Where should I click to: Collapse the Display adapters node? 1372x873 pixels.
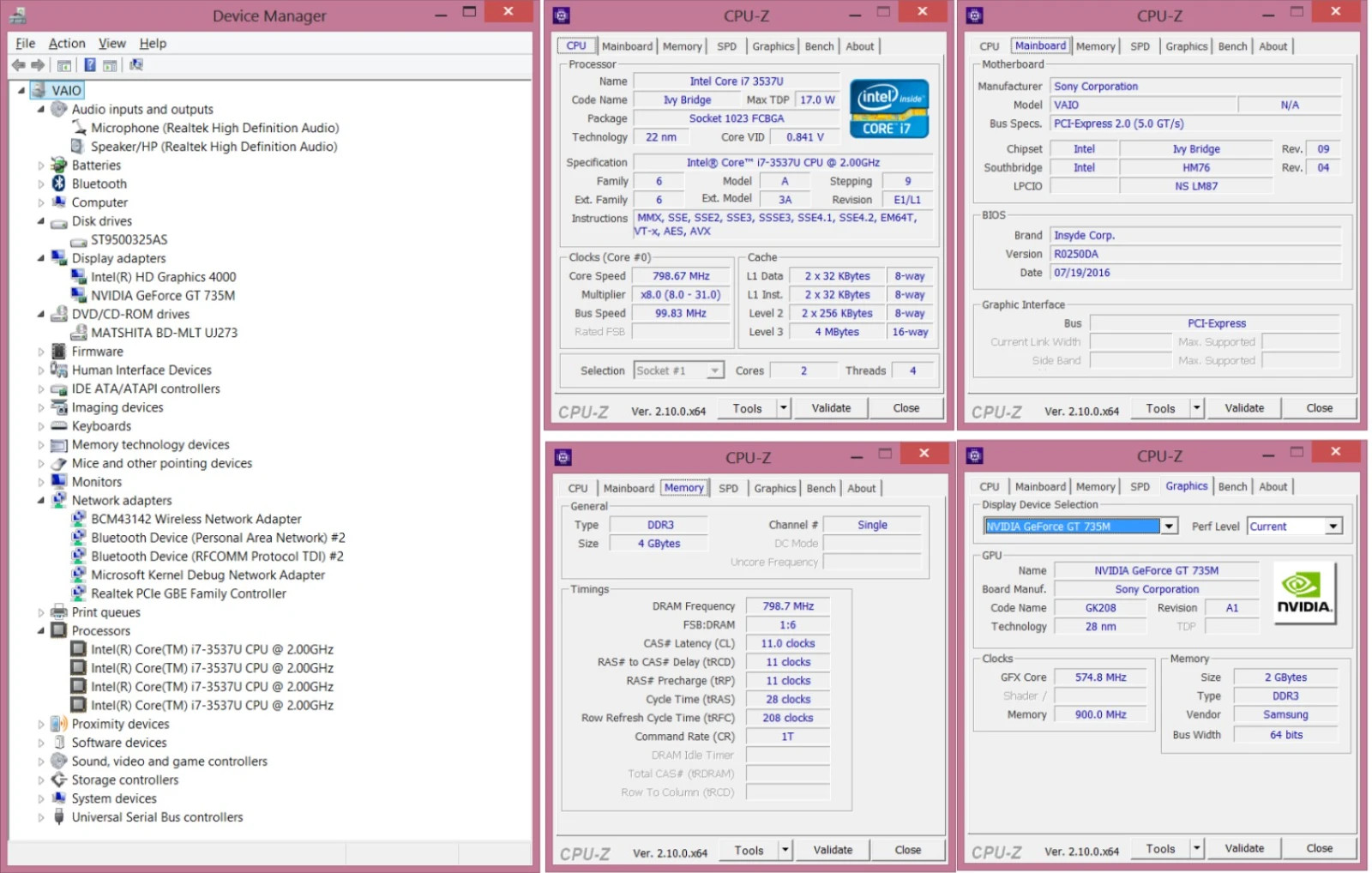pyautogui.click(x=40, y=258)
